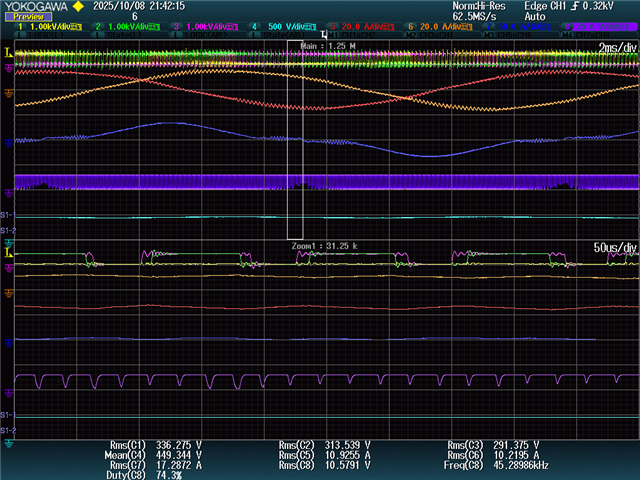Click the yellow Yokogawa diamond logo
640x480 pixels.
pos(78,7)
